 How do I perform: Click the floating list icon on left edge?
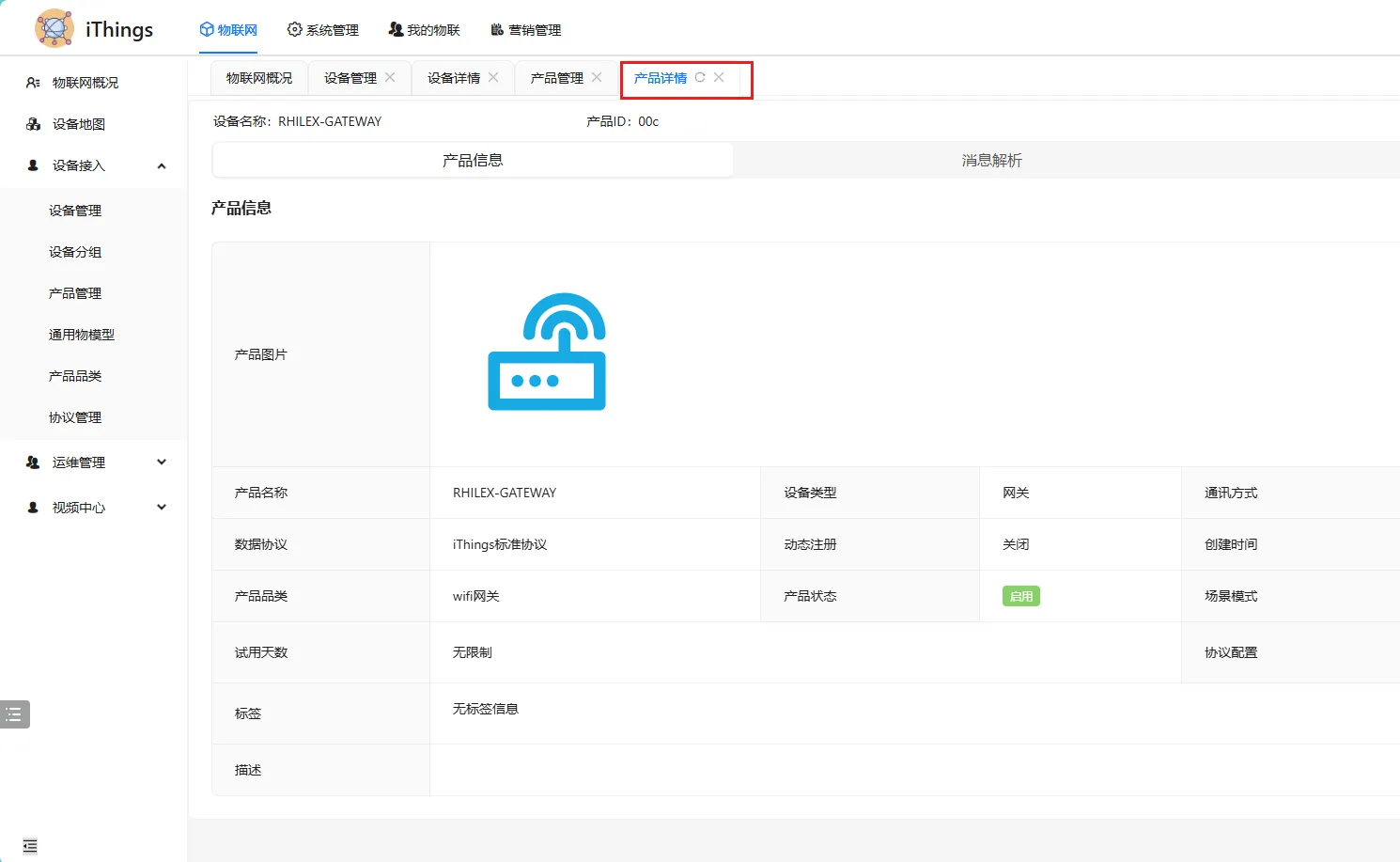coord(14,714)
